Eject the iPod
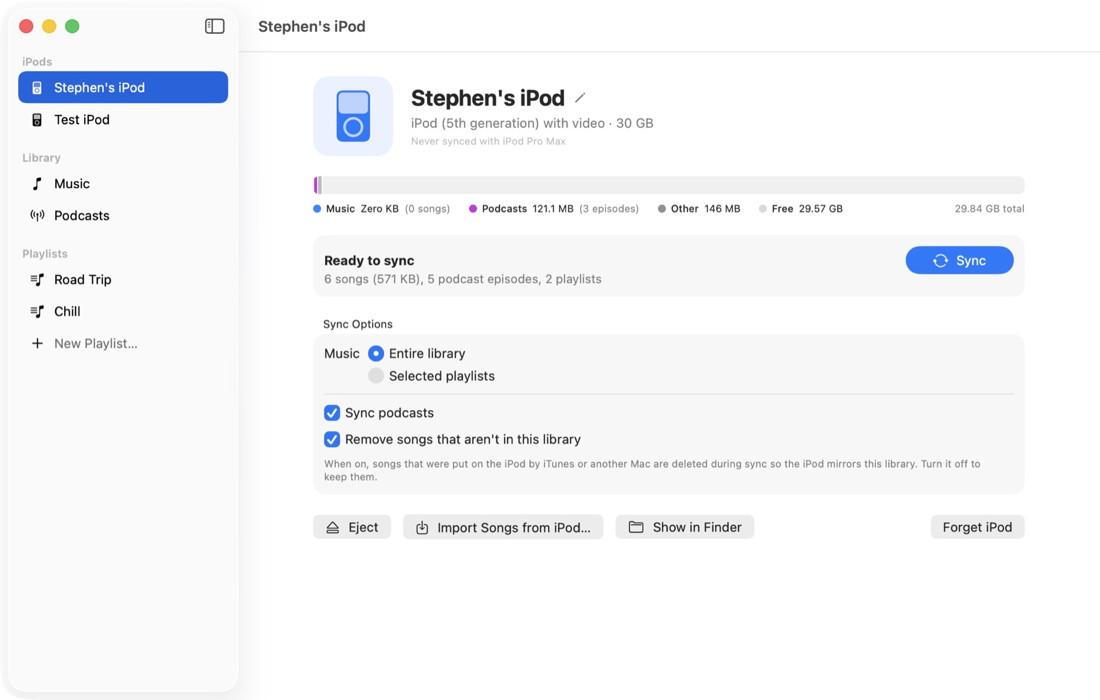This screenshot has height=700, width=1100. point(351,527)
